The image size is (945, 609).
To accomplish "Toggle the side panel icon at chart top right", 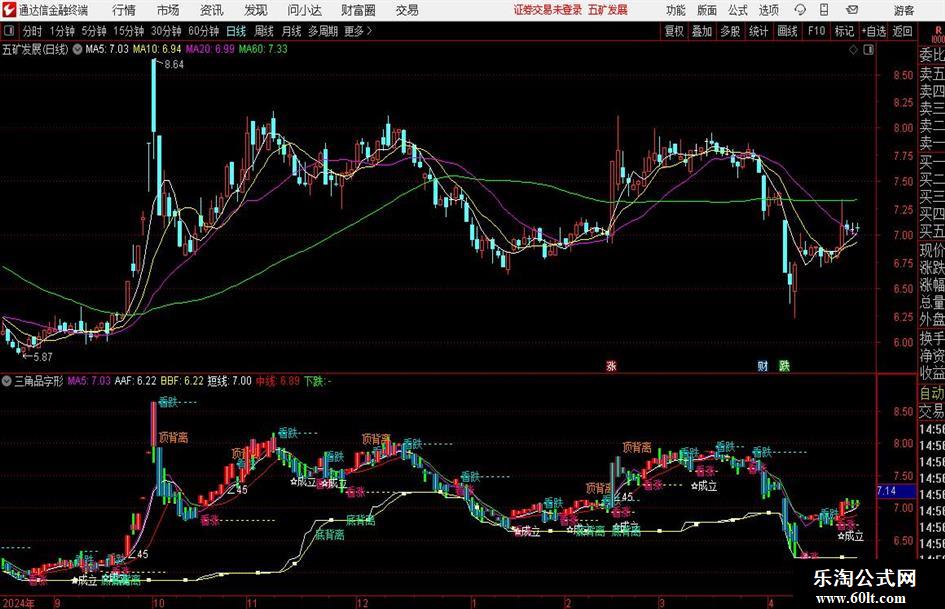I will pos(868,50).
